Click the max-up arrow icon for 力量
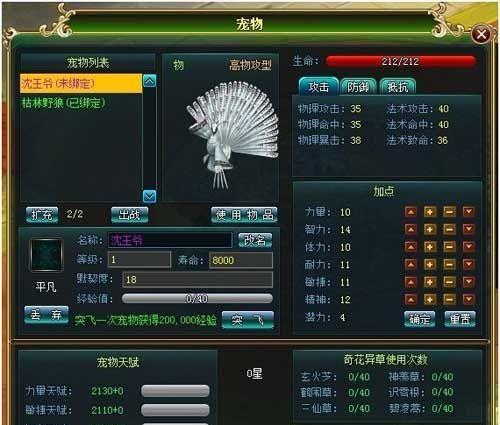The height and width of the screenshot is (425, 500). (411, 212)
